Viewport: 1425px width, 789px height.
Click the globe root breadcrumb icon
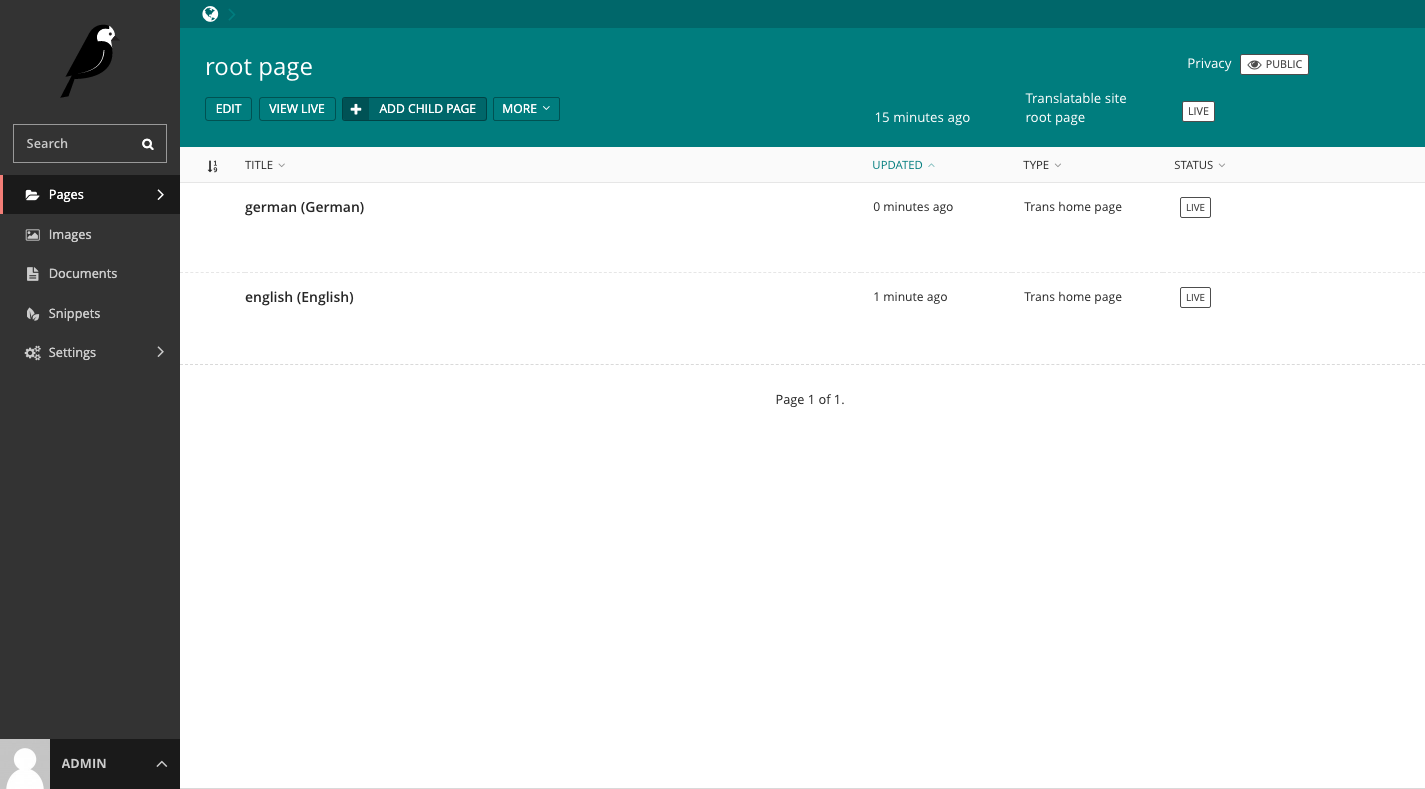[x=210, y=14]
